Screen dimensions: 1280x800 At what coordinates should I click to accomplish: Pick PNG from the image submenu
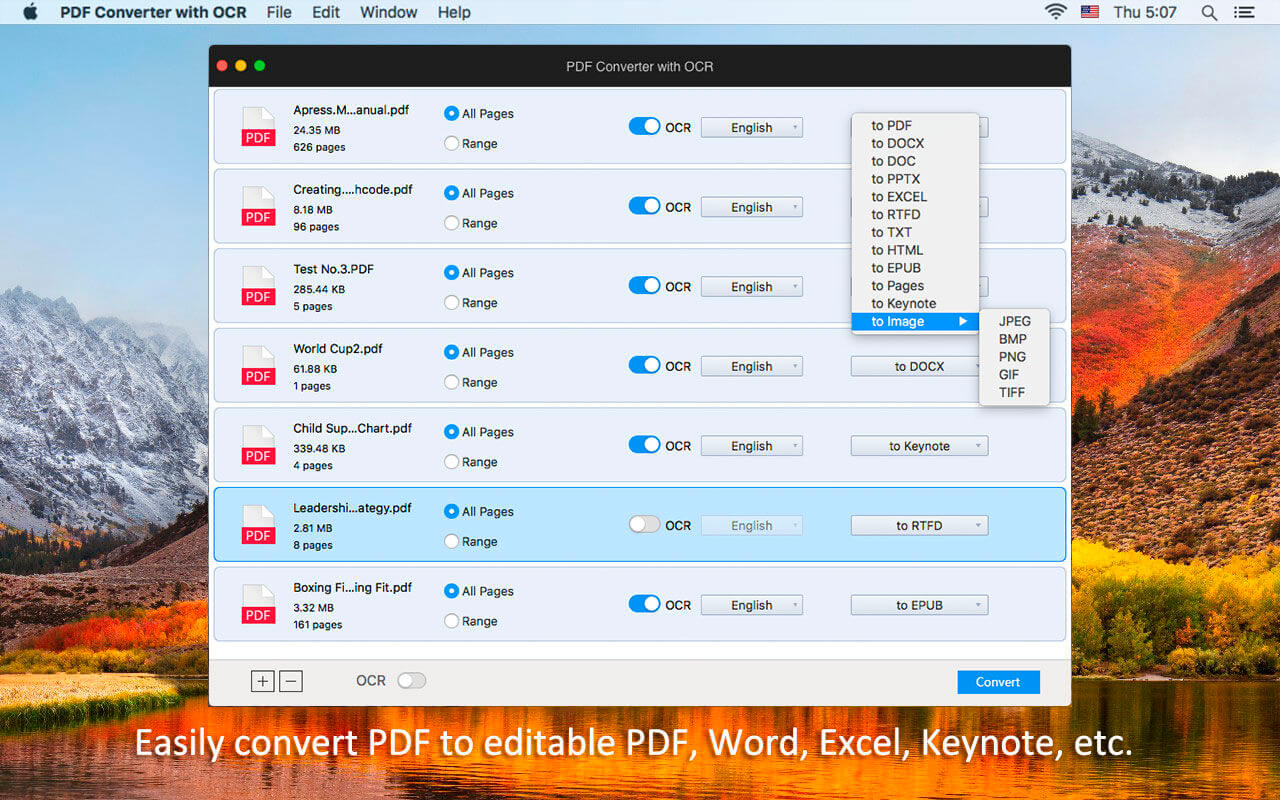click(x=1014, y=357)
